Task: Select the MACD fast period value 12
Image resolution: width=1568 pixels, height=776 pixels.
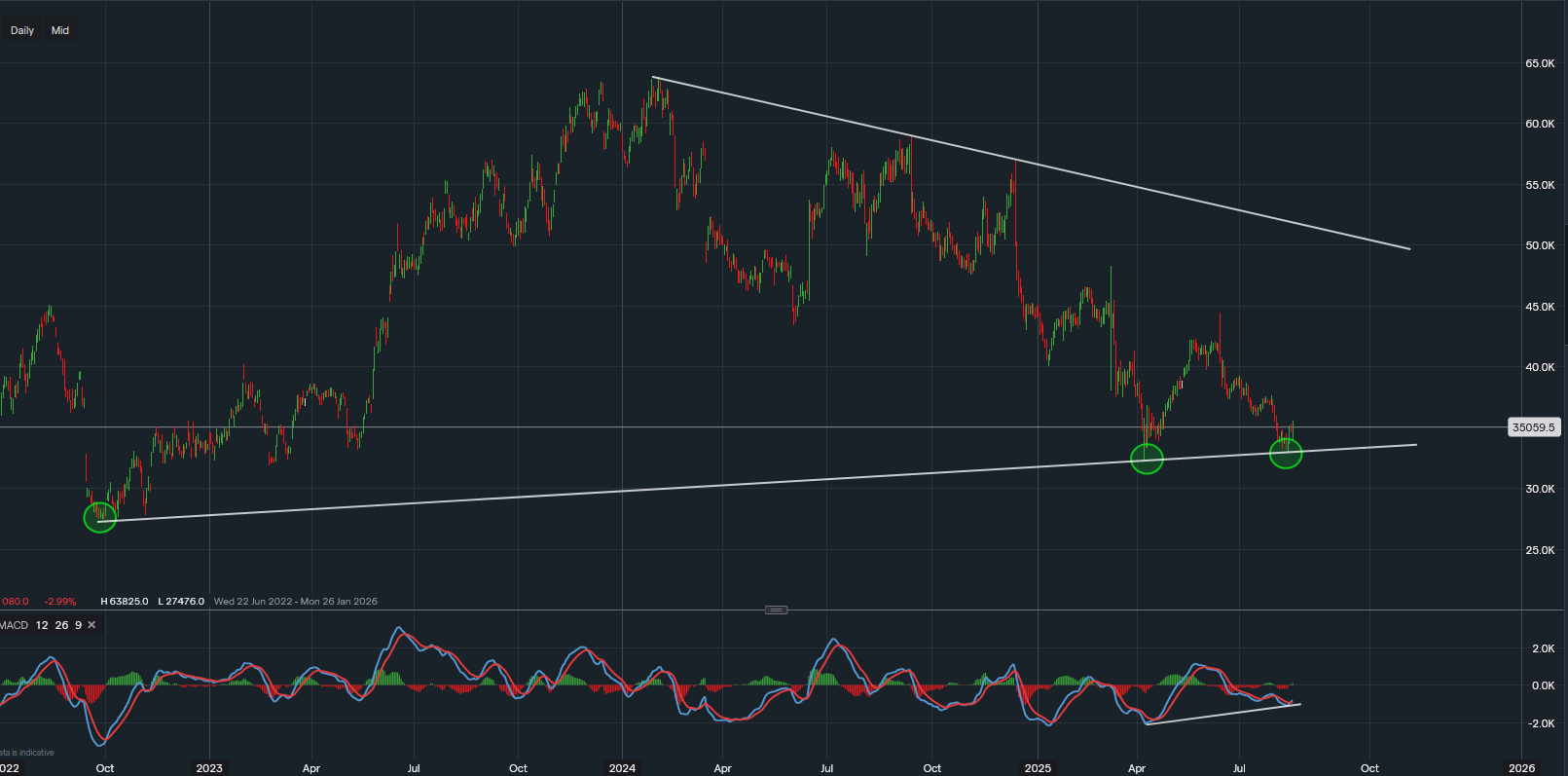Action: (x=42, y=625)
